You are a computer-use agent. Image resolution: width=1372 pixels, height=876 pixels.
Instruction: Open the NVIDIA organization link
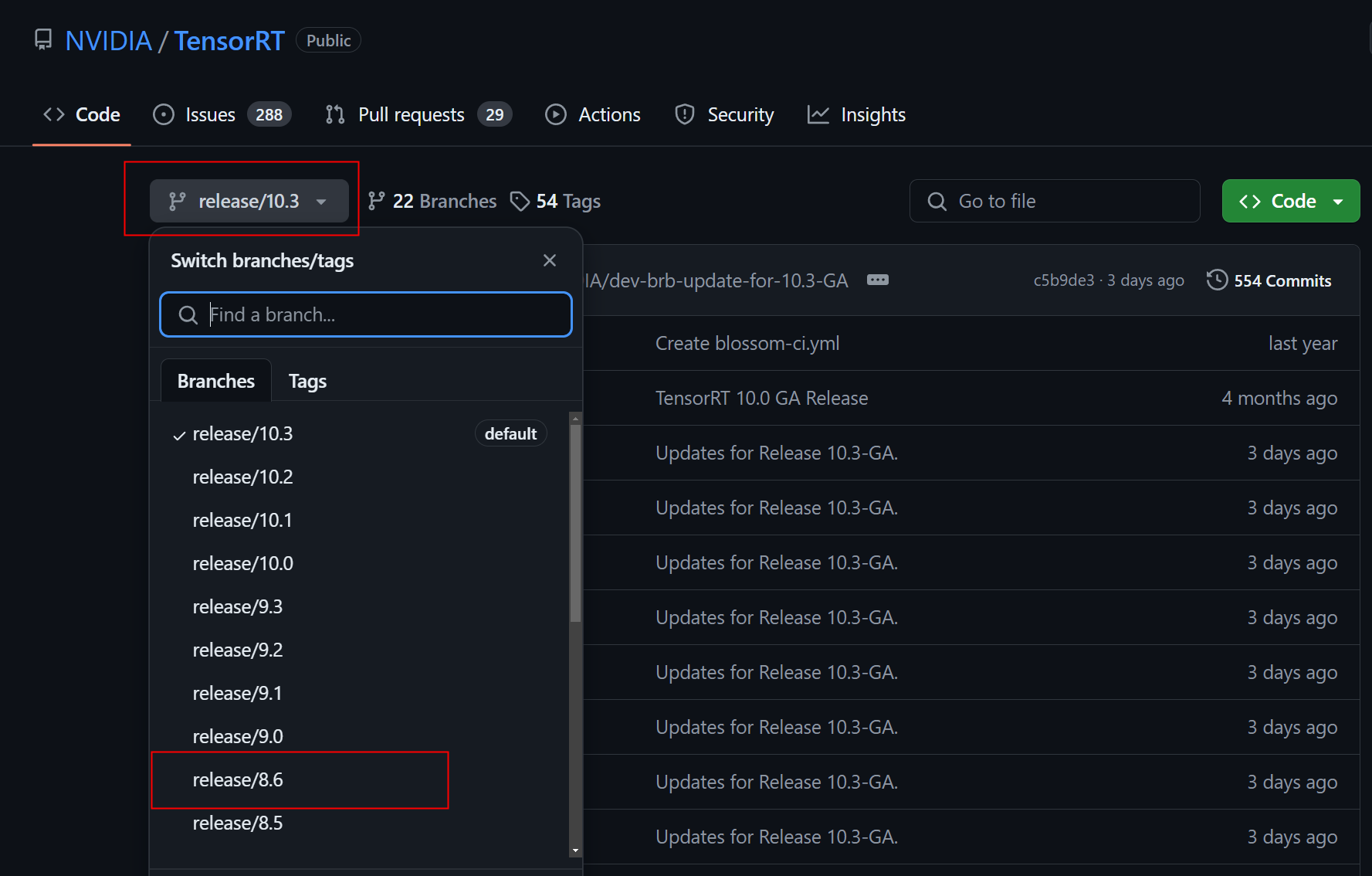pyautogui.click(x=108, y=40)
